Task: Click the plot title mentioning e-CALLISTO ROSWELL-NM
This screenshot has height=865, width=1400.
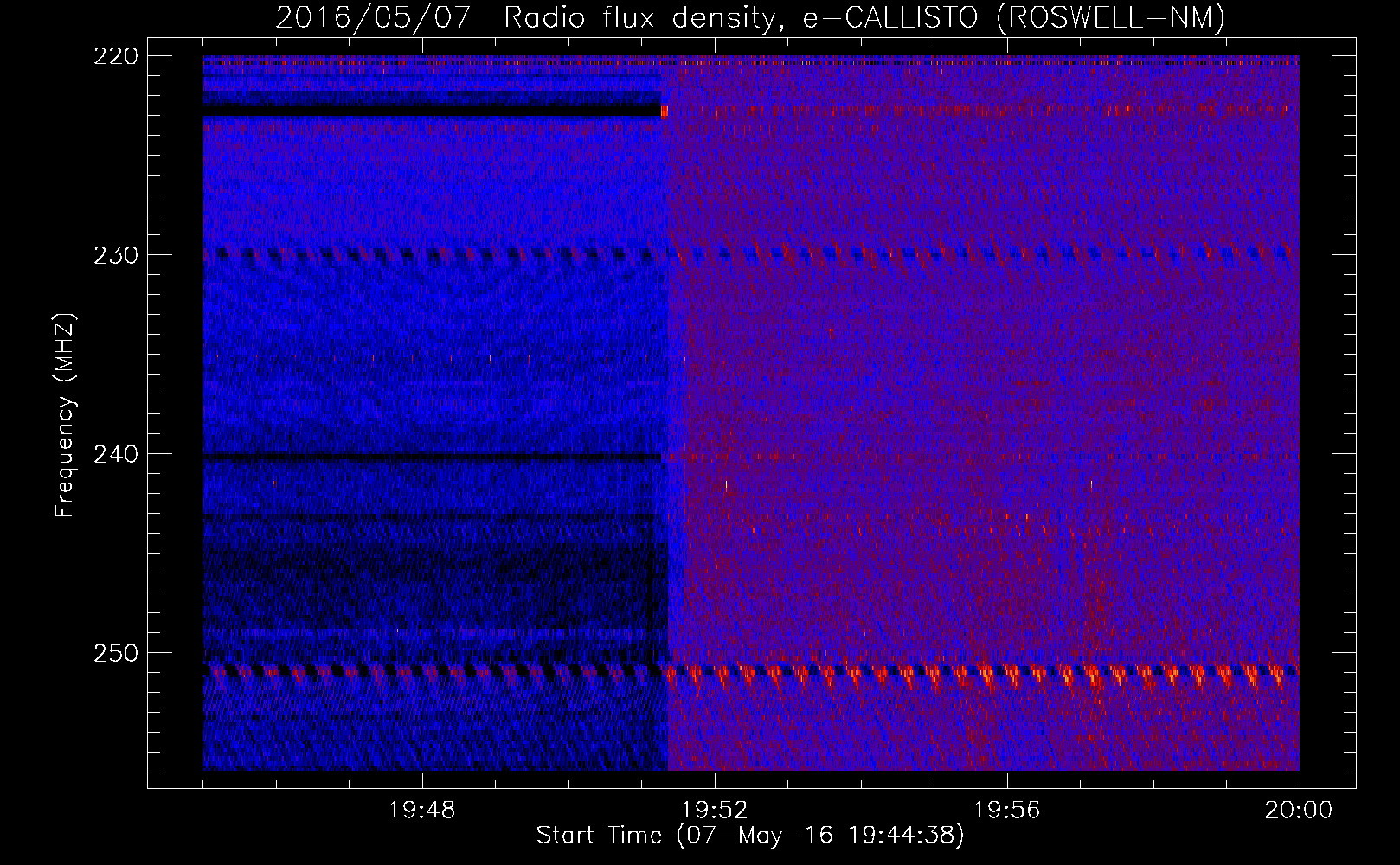Action: tap(751, 18)
